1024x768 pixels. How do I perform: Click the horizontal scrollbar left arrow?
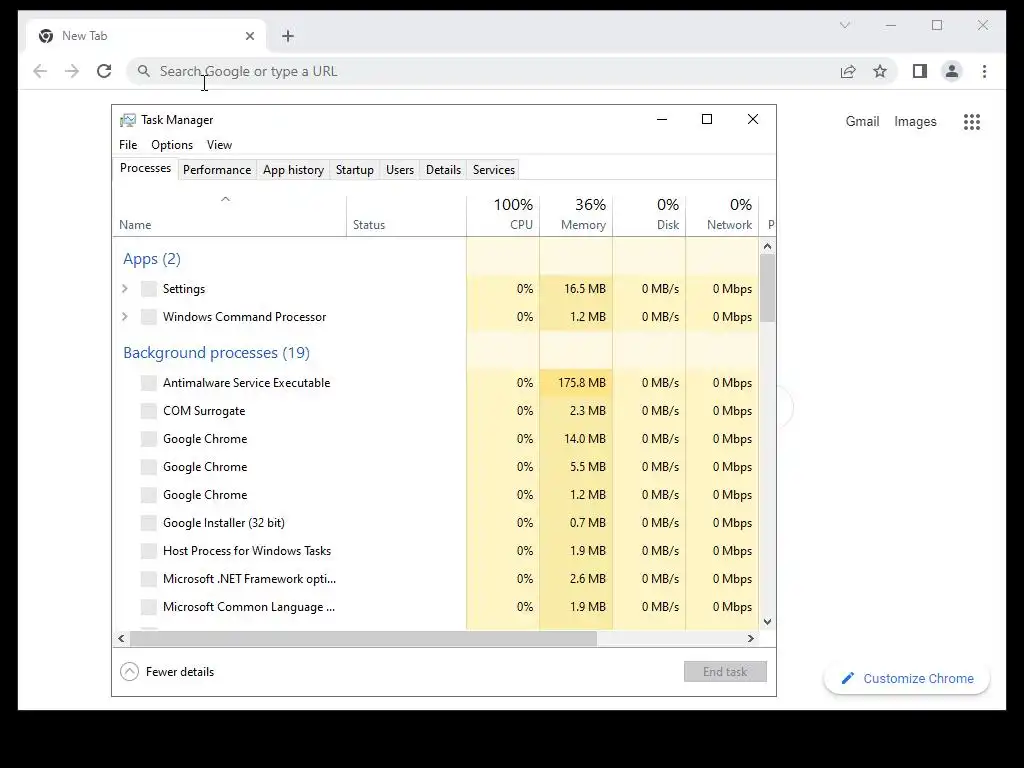coord(121,639)
